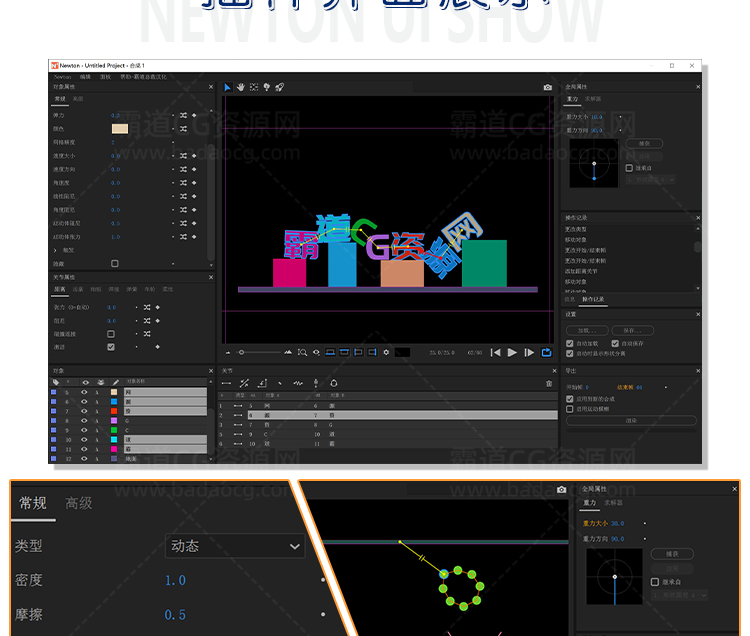Uncheck the 激活 joint checkbox
The width and height of the screenshot is (750, 636).
[x=111, y=347]
